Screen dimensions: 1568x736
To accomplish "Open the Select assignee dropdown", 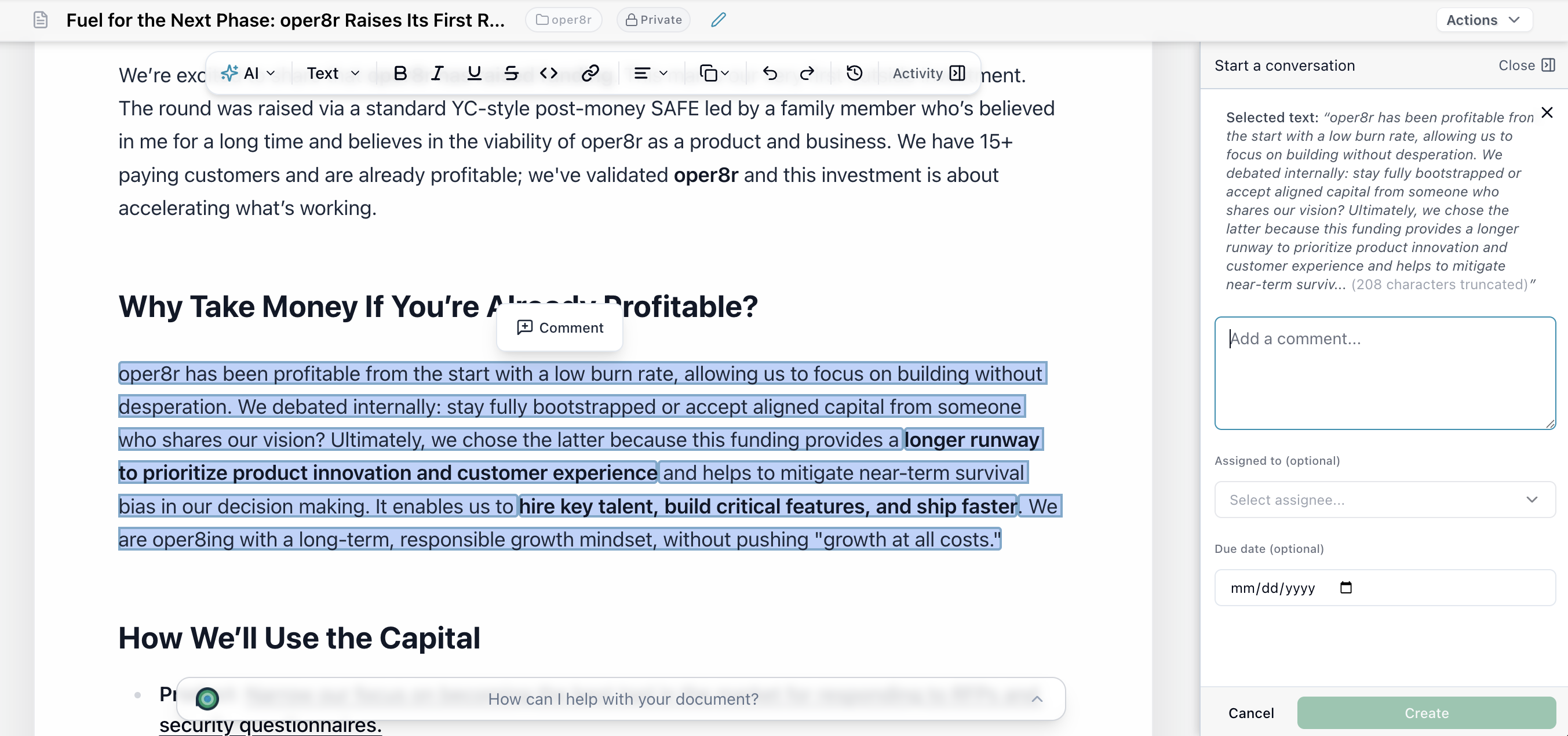I will tap(1384, 499).
